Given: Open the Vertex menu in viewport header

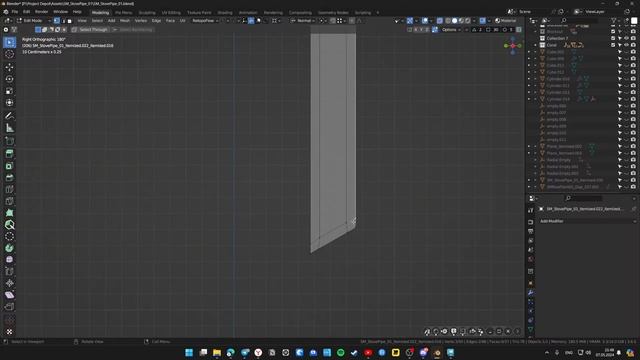Looking at the screenshot, I should pyautogui.click(x=141, y=20).
